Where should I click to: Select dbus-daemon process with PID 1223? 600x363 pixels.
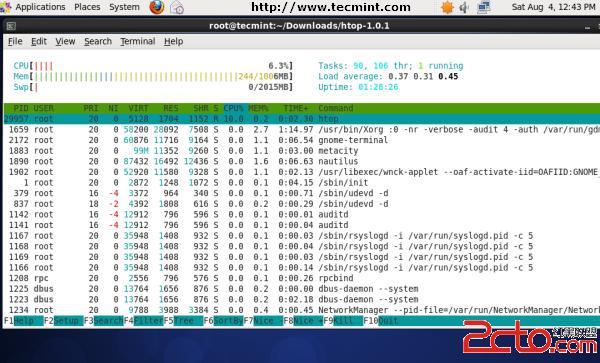[x=302, y=300]
